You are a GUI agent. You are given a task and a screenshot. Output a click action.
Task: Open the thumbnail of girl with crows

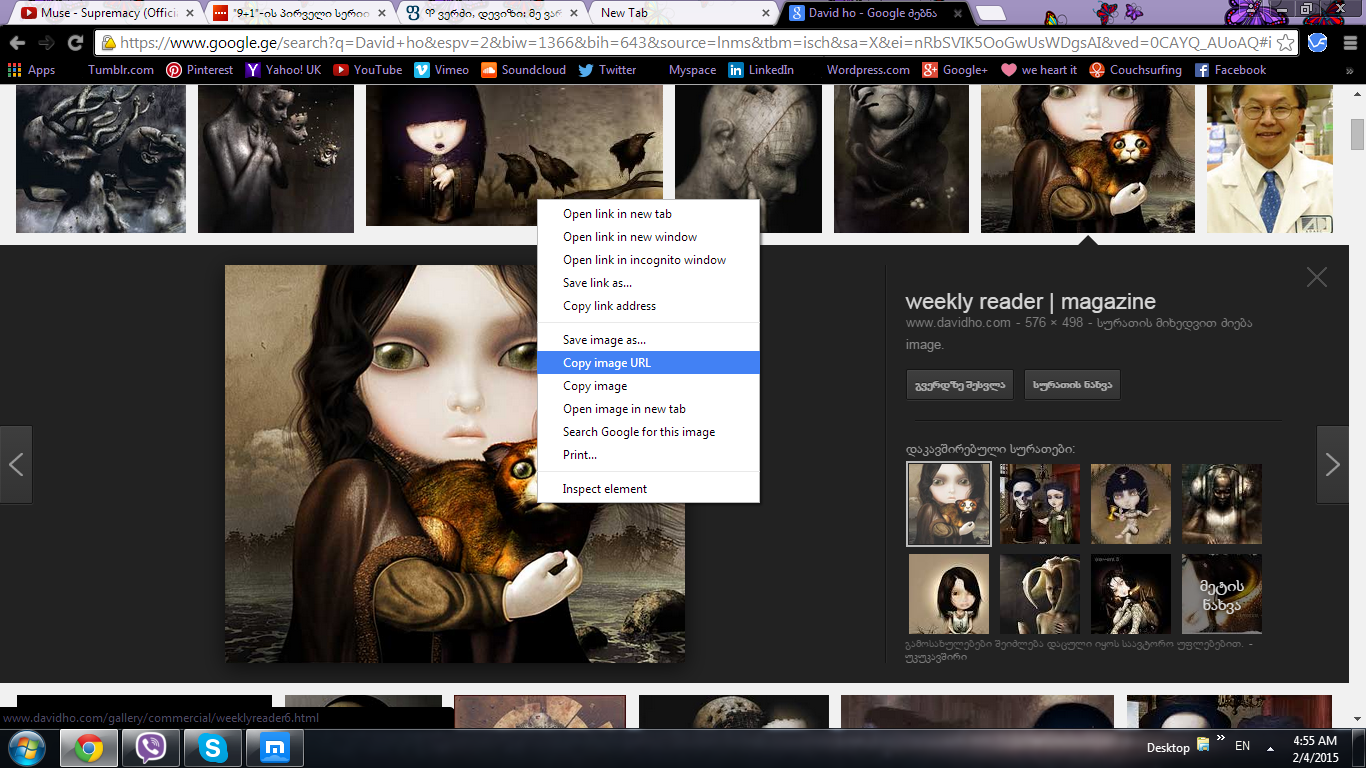514,155
